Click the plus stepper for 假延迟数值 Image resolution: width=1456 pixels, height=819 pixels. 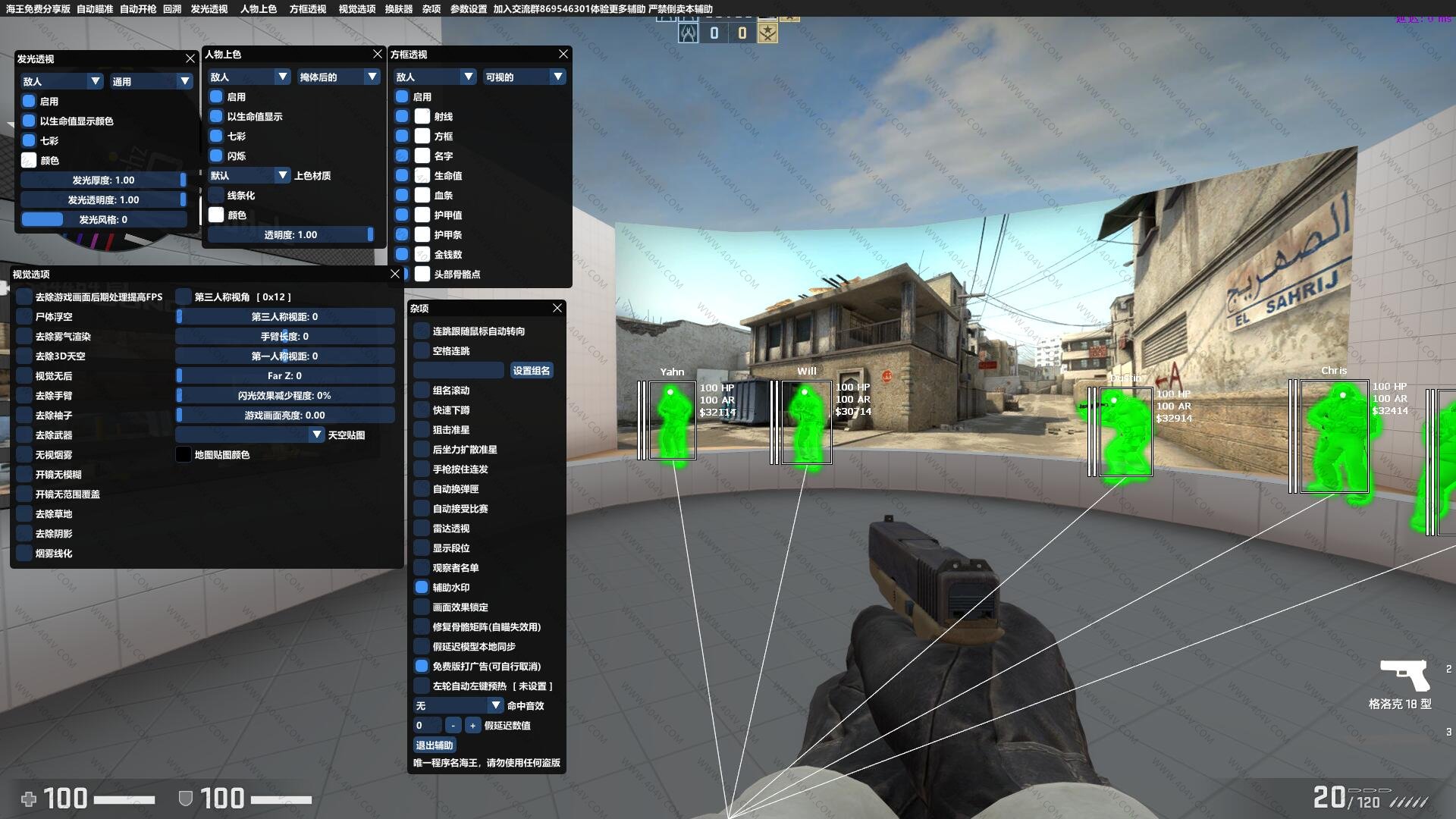click(472, 726)
